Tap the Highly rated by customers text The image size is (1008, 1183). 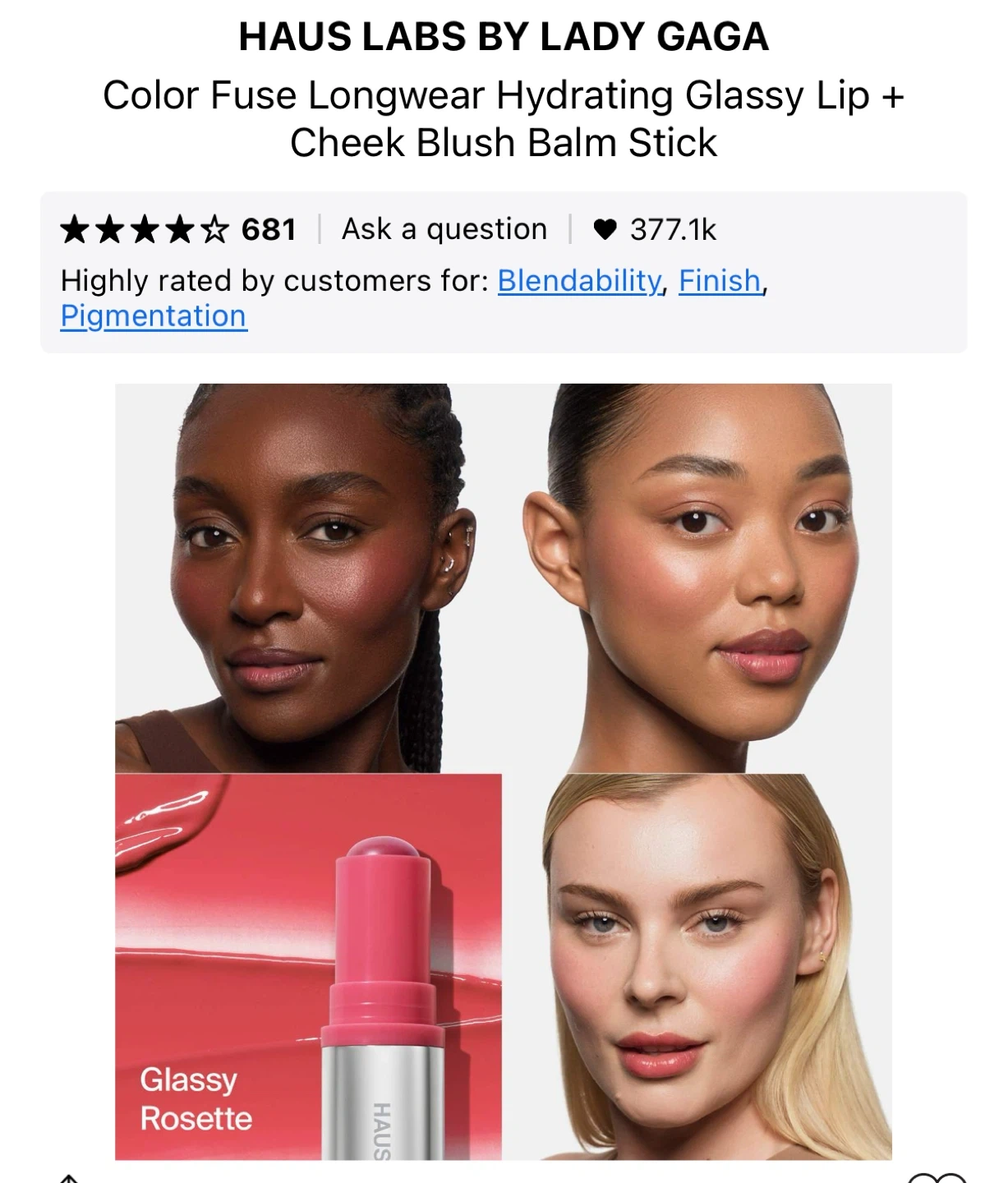tap(274, 281)
